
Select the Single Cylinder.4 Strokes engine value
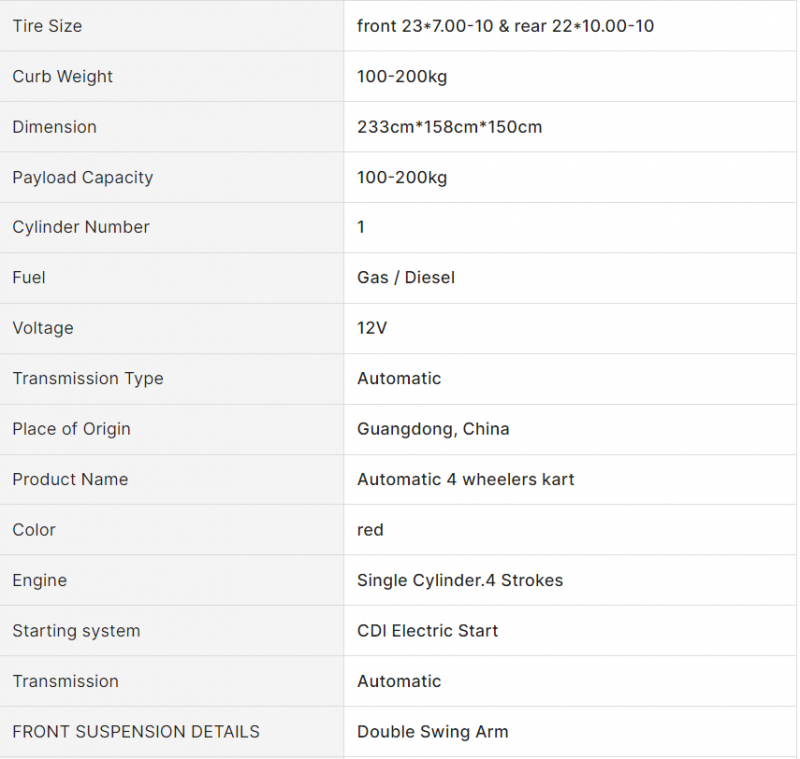(x=460, y=580)
